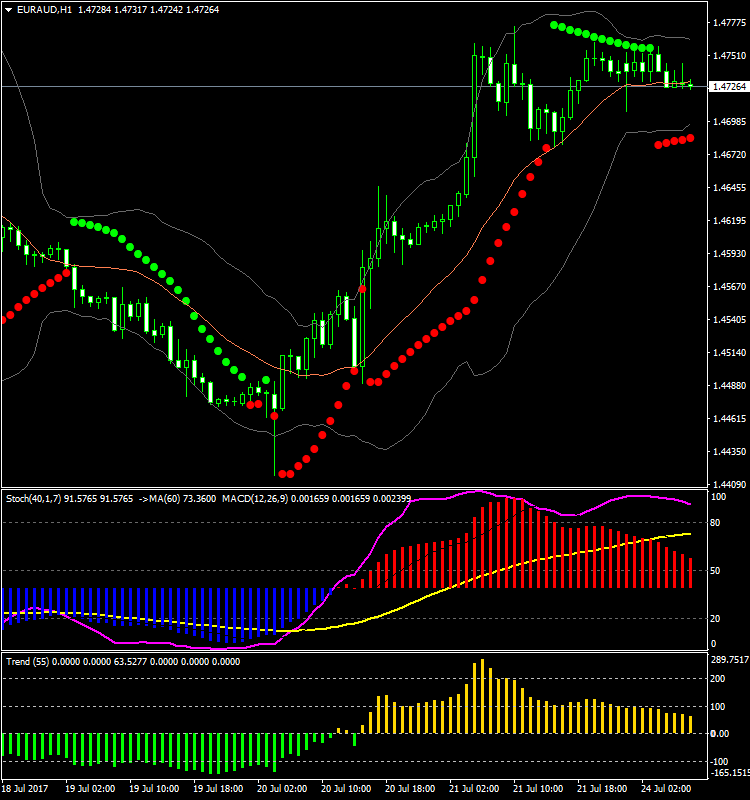Select the 1.46985 price axis label
This screenshot has height=800, width=750.
729,121
